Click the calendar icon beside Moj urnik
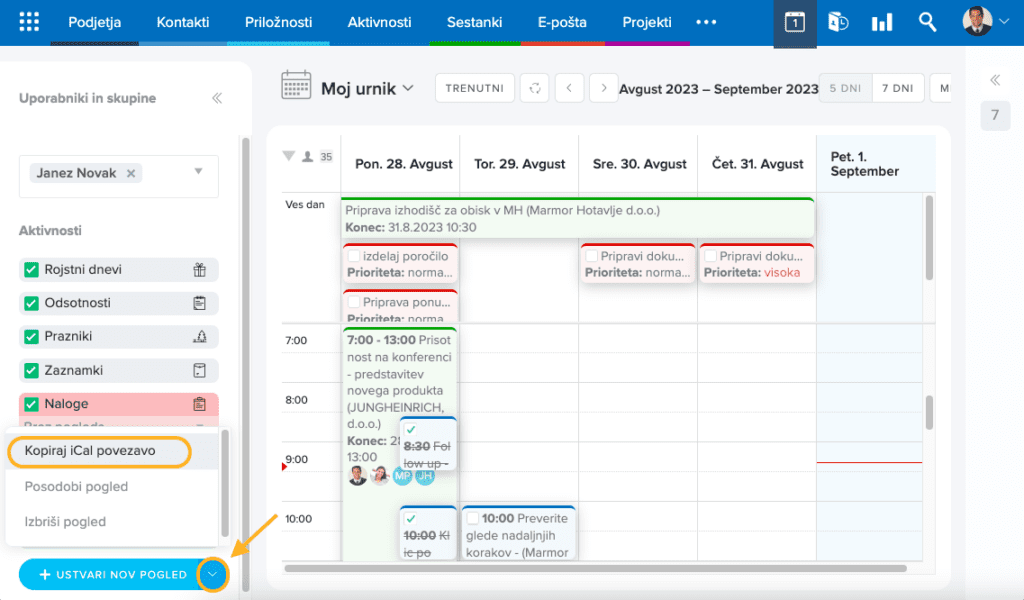Image resolution: width=1024 pixels, height=600 pixels. click(296, 86)
